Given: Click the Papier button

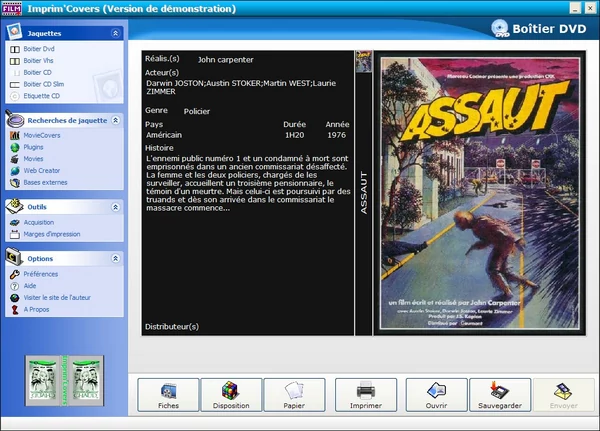Looking at the screenshot, I should click(x=294, y=395).
